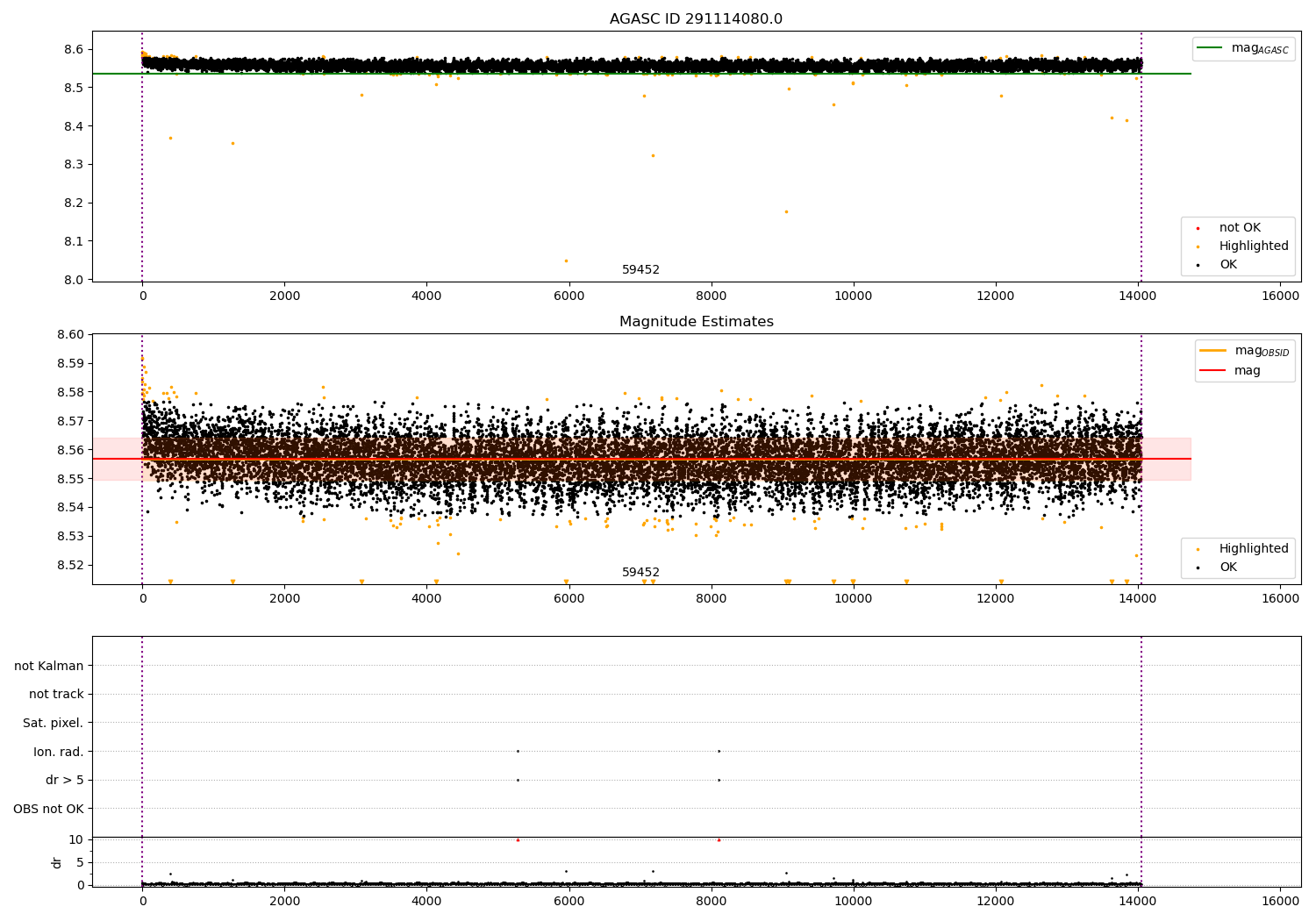The image size is (1316, 921).
Task: Click the "59452" label in the Magnitude Estimates plot
Action: pyautogui.click(x=640, y=573)
